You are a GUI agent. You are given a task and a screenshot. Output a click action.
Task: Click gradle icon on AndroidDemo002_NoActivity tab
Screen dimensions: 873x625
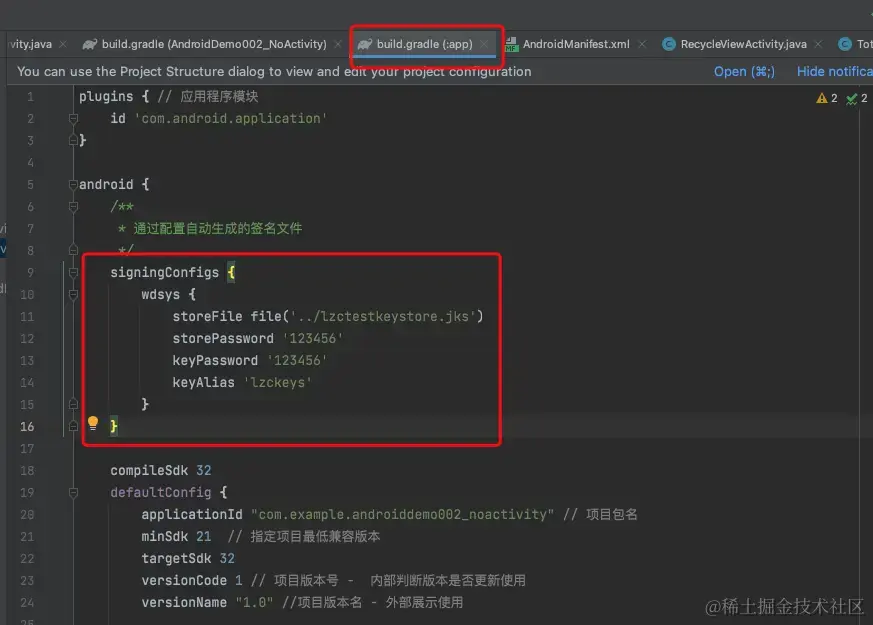click(x=90, y=44)
